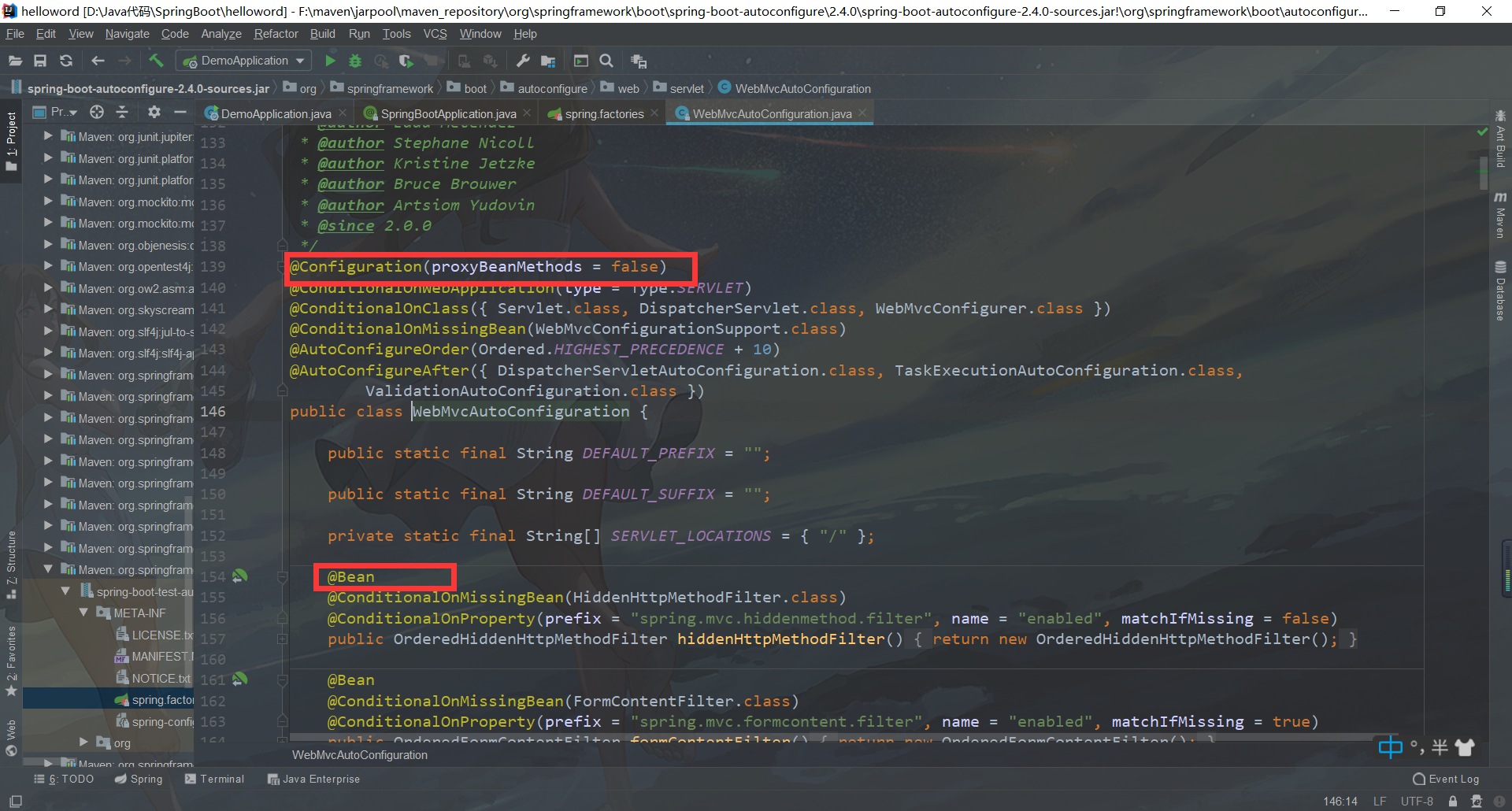
Task: Click the servlet breadcrumb folder
Action: click(x=679, y=88)
